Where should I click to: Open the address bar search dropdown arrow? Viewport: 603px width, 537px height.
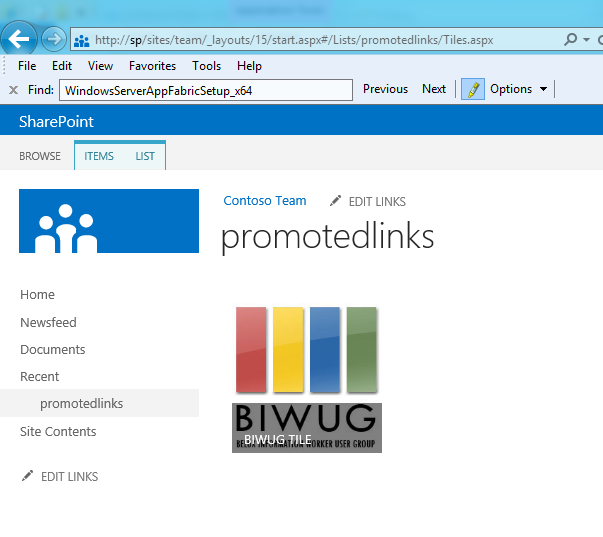pos(586,39)
